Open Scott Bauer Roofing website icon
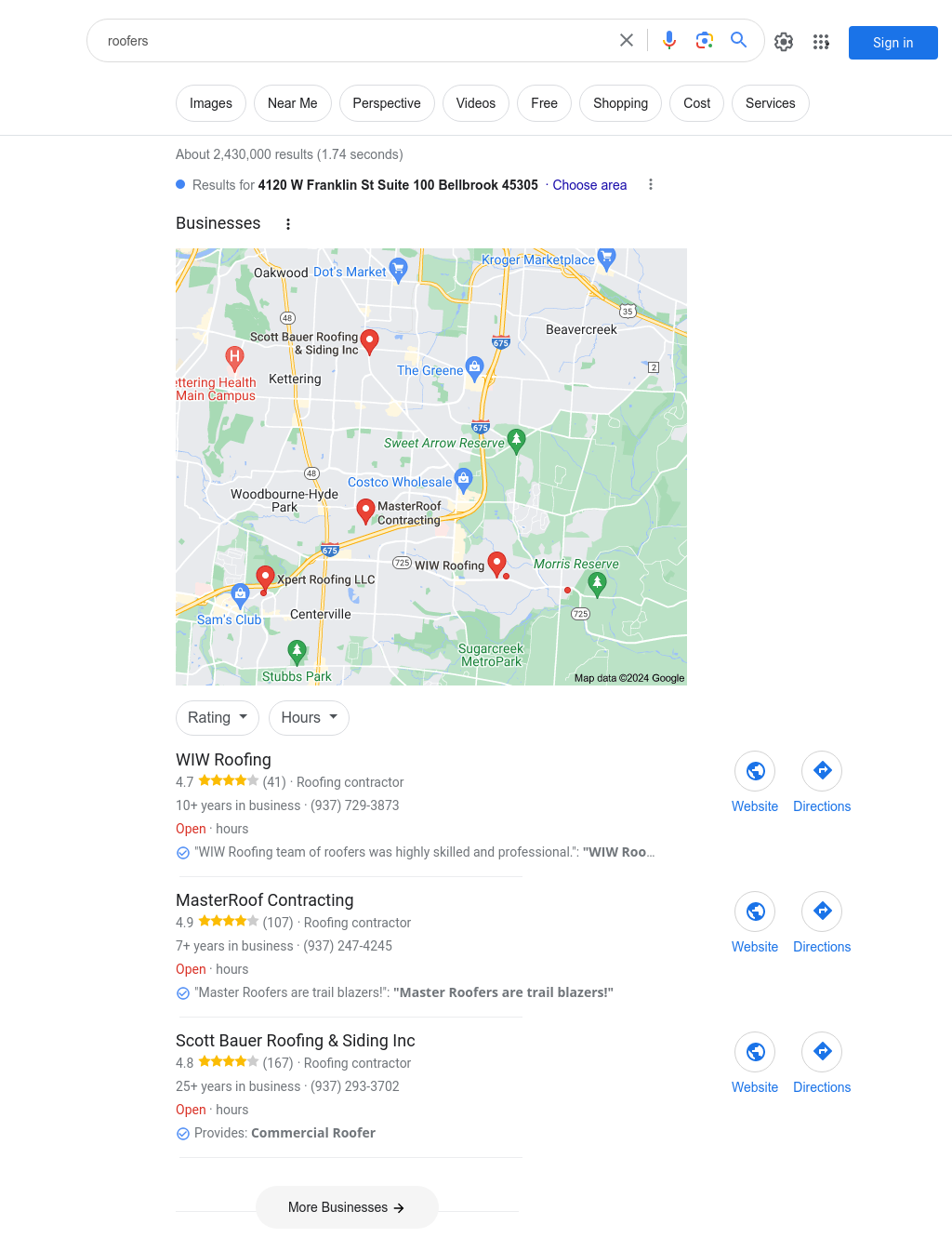This screenshot has width=952, height=1251. tap(755, 1052)
